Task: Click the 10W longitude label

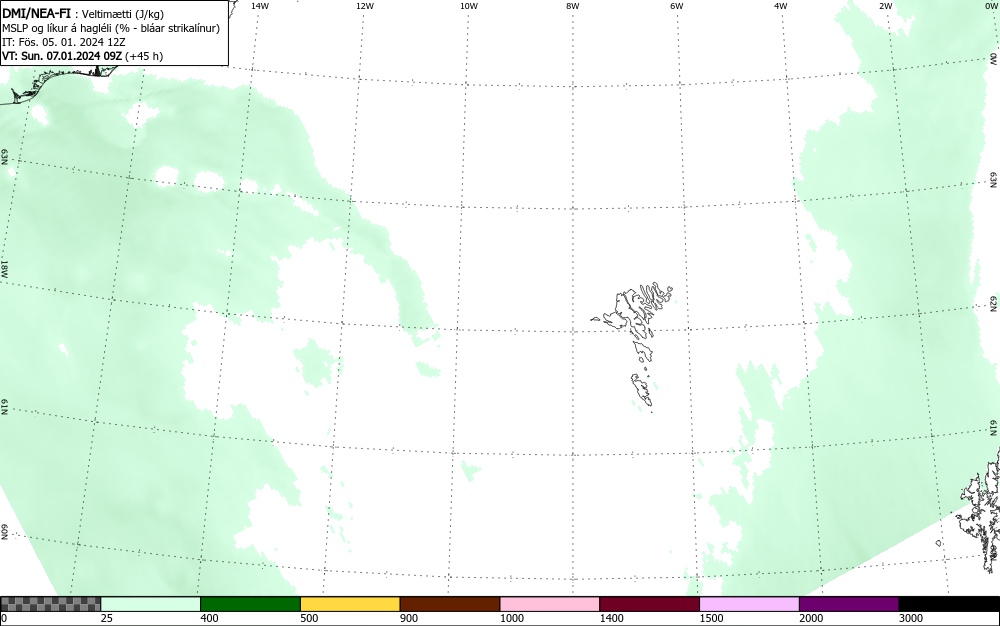Action: pyautogui.click(x=469, y=6)
